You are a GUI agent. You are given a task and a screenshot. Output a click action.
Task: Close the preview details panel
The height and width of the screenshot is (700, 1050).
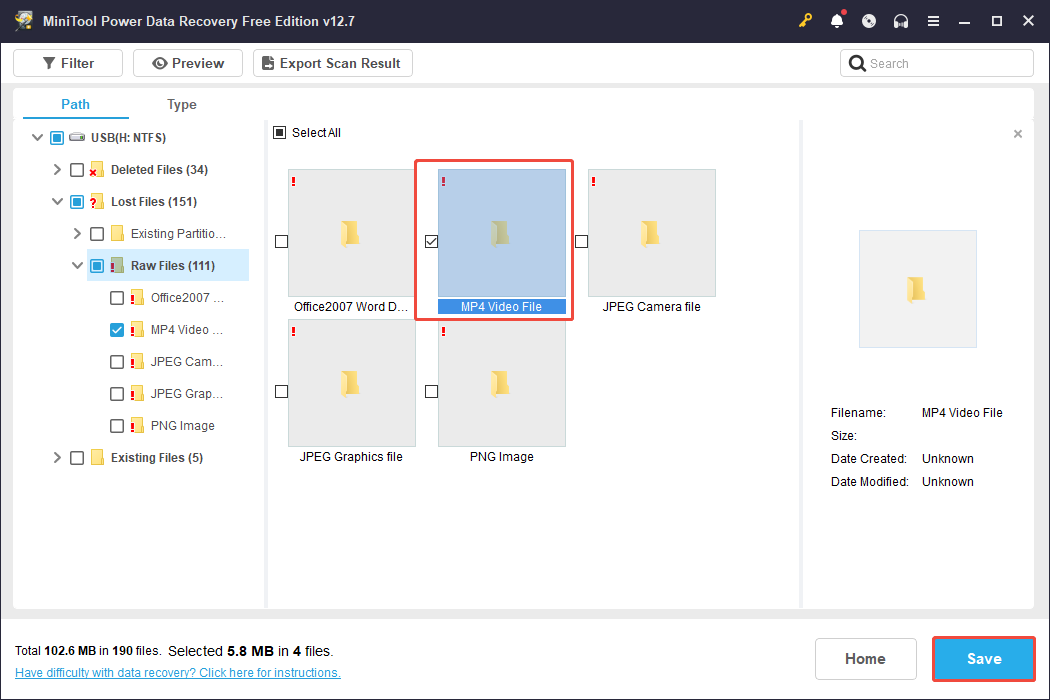coord(1018,134)
